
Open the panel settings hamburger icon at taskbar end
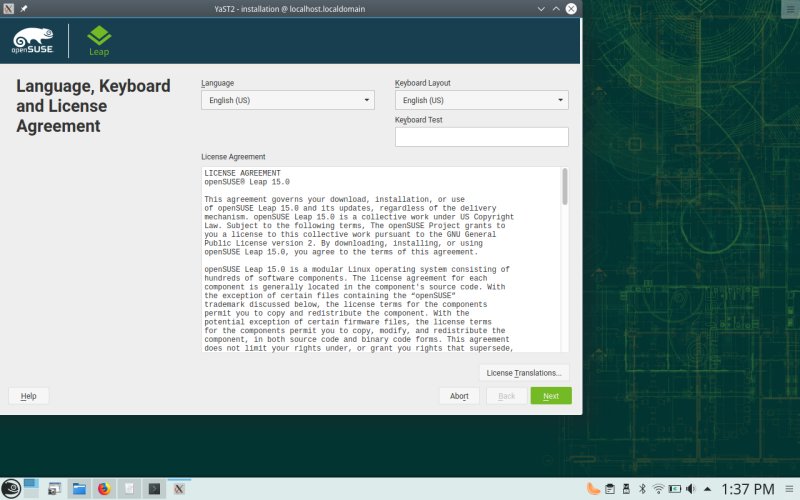click(x=789, y=489)
